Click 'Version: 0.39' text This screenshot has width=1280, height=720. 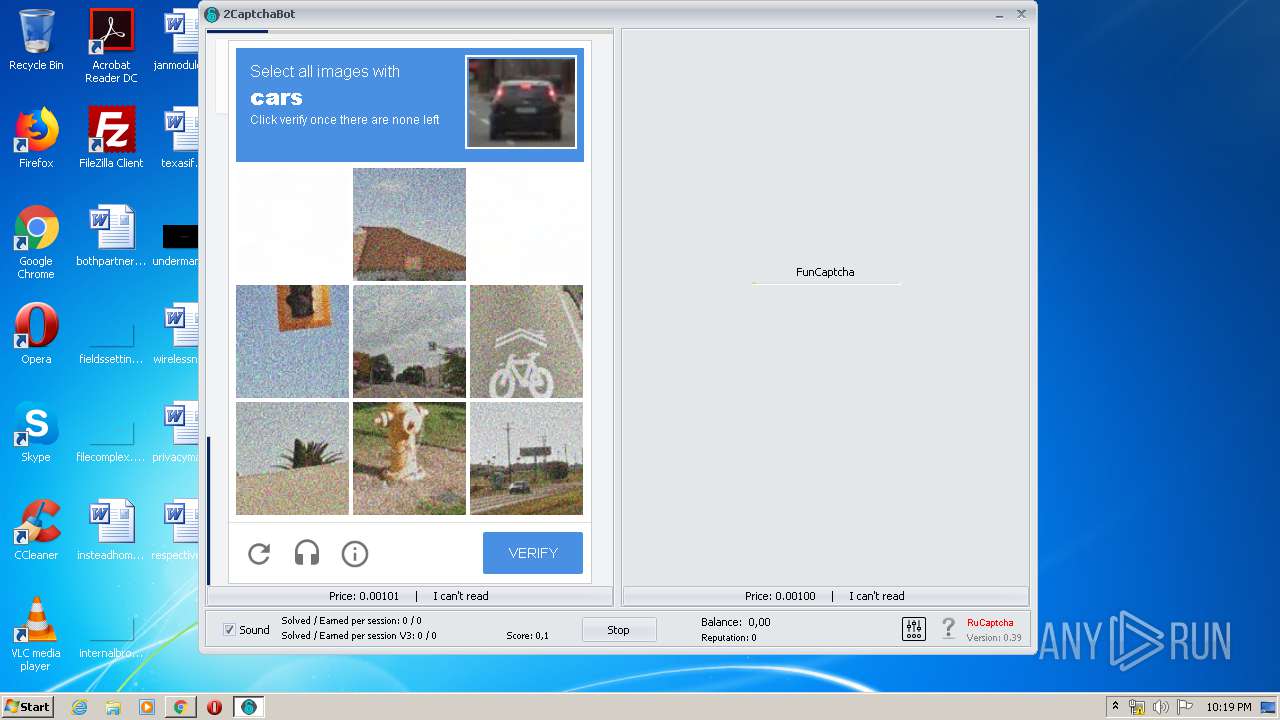[x=994, y=637]
